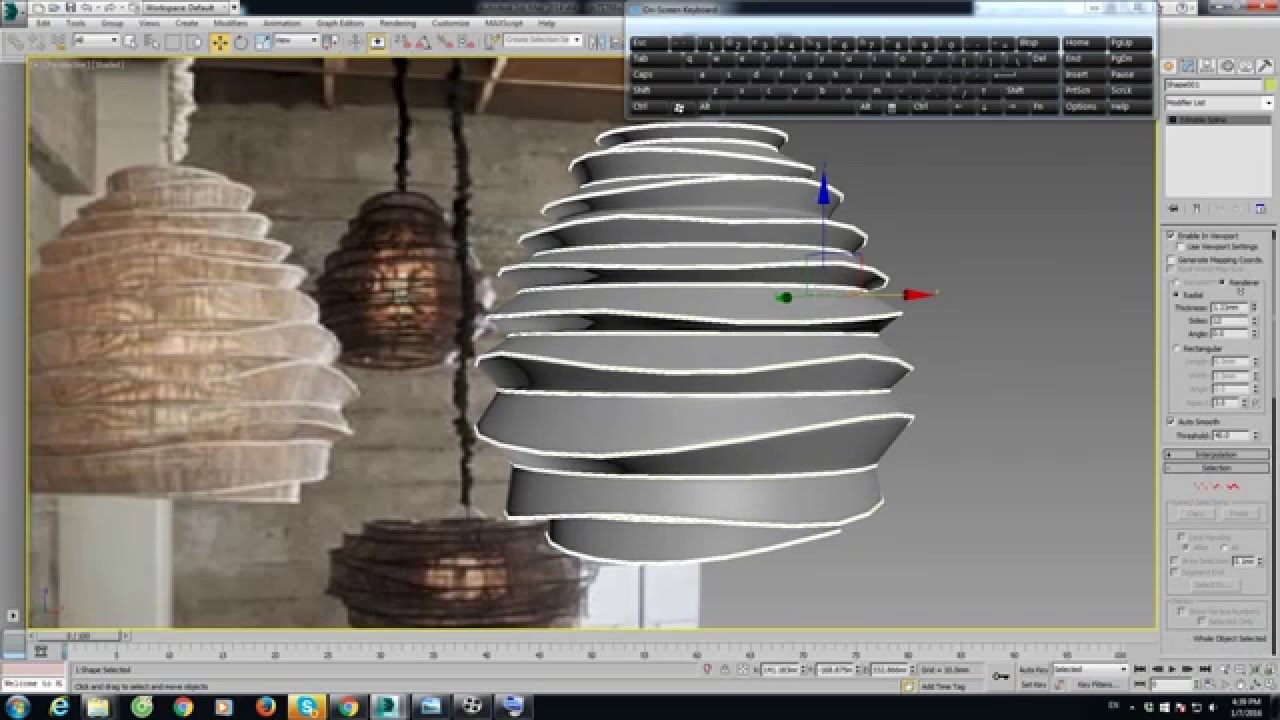Open the Modifier List dropdown
The height and width of the screenshot is (720, 1280).
pos(1219,103)
